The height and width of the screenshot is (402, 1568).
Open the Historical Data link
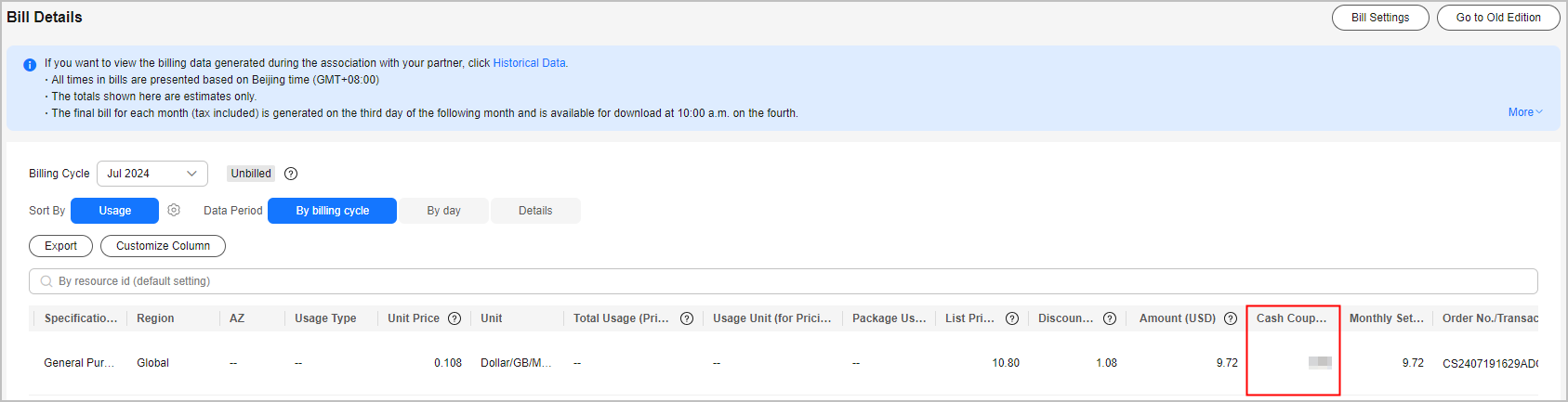(530, 63)
